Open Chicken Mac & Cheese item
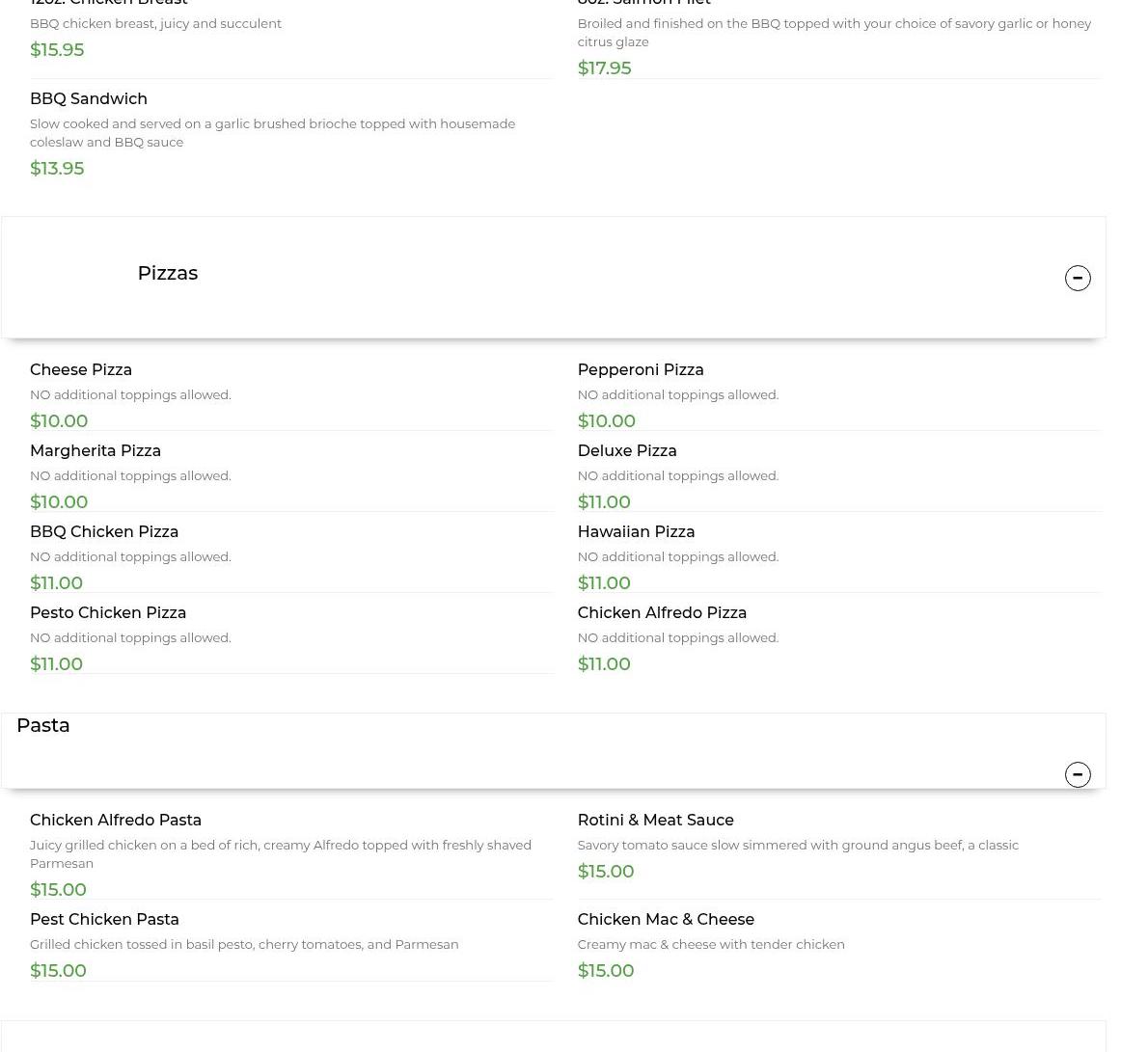1148x1052 pixels. coord(665,920)
